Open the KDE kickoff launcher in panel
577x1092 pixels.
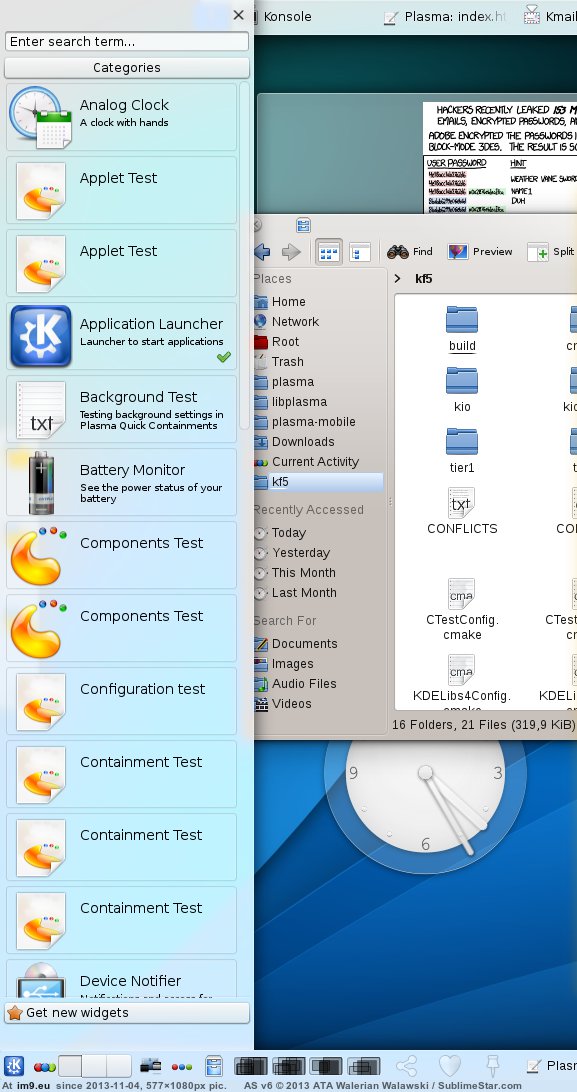[x=14, y=1066]
